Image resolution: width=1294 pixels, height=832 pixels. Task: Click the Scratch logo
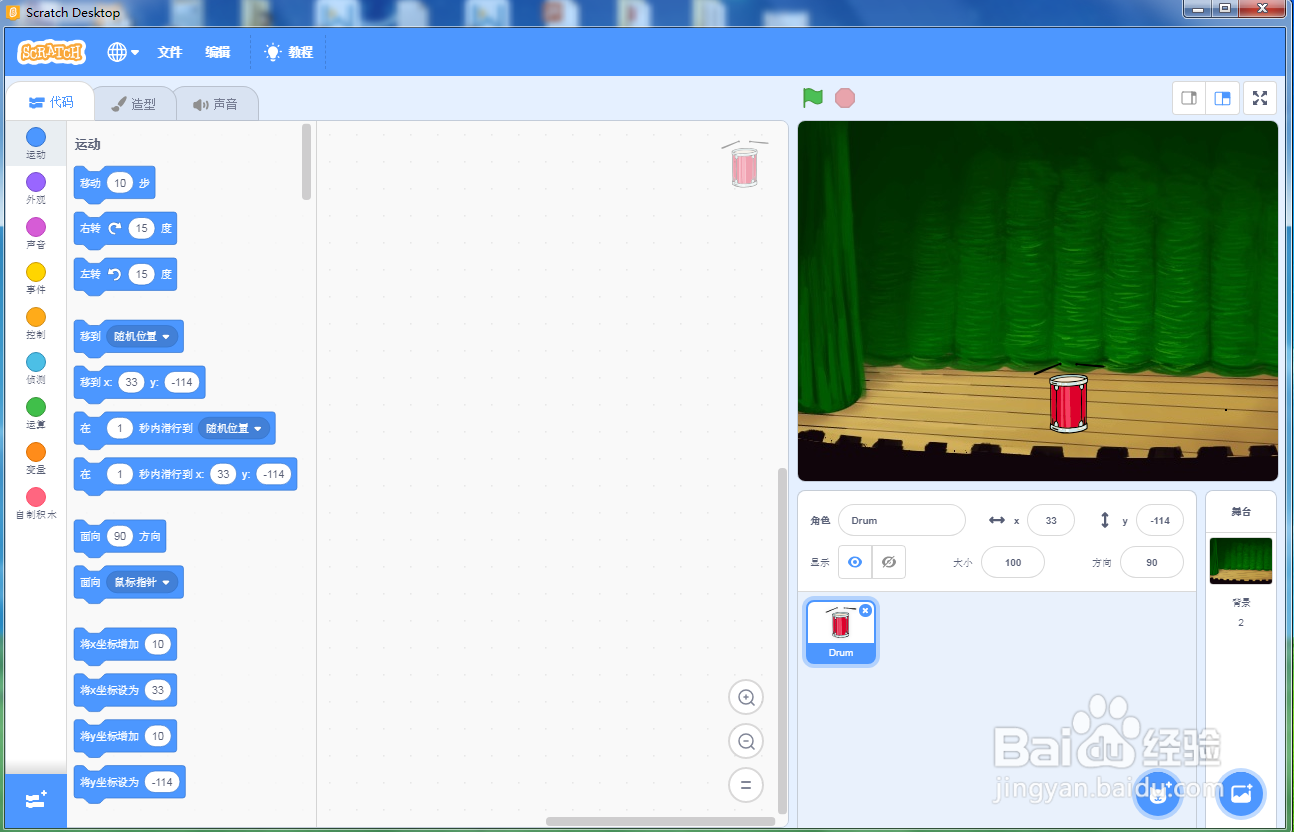[52, 52]
